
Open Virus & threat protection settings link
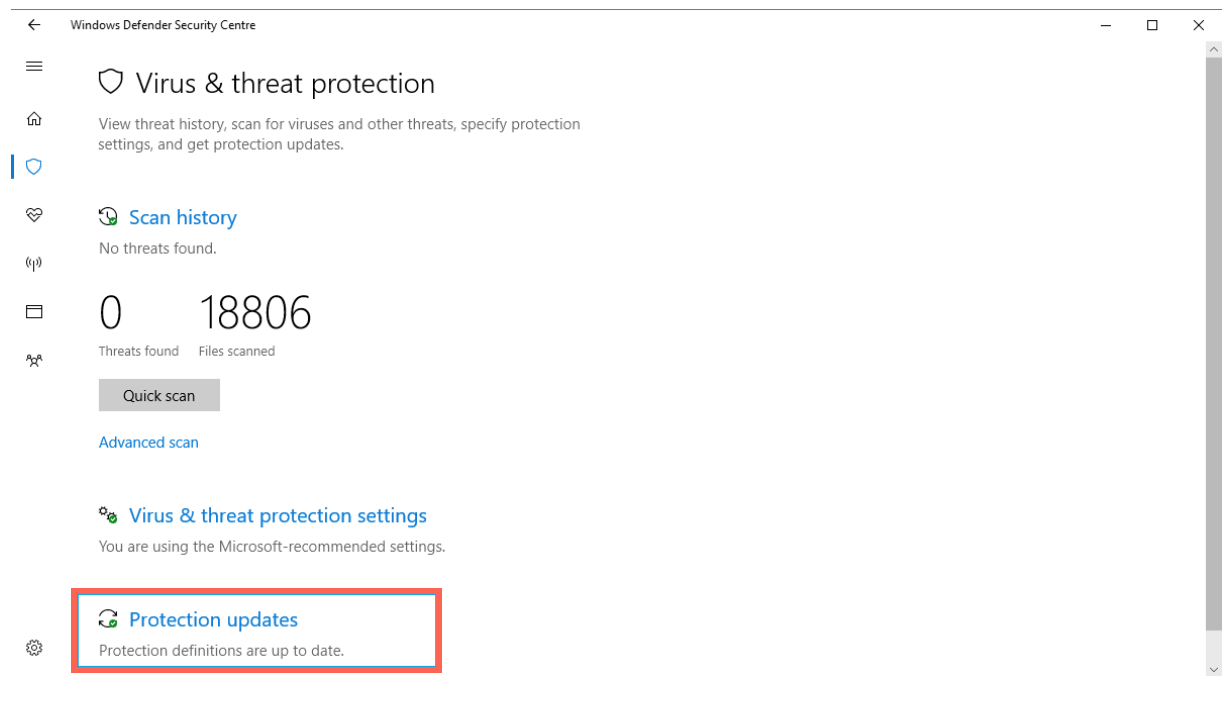pyautogui.click(x=278, y=516)
